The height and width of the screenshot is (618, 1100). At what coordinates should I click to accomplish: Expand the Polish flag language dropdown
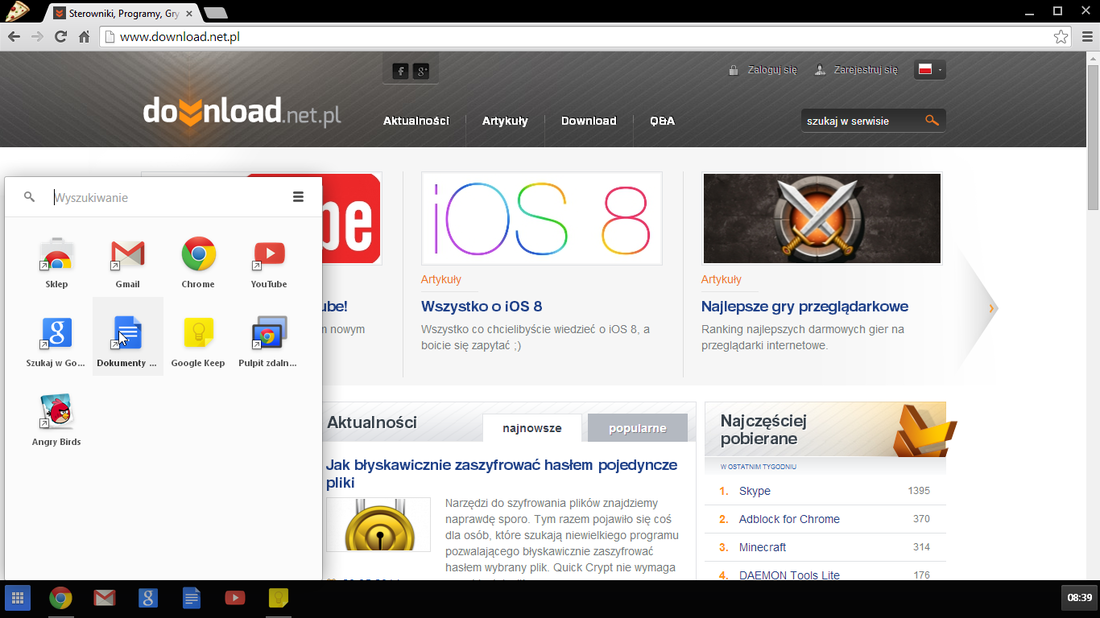[930, 69]
